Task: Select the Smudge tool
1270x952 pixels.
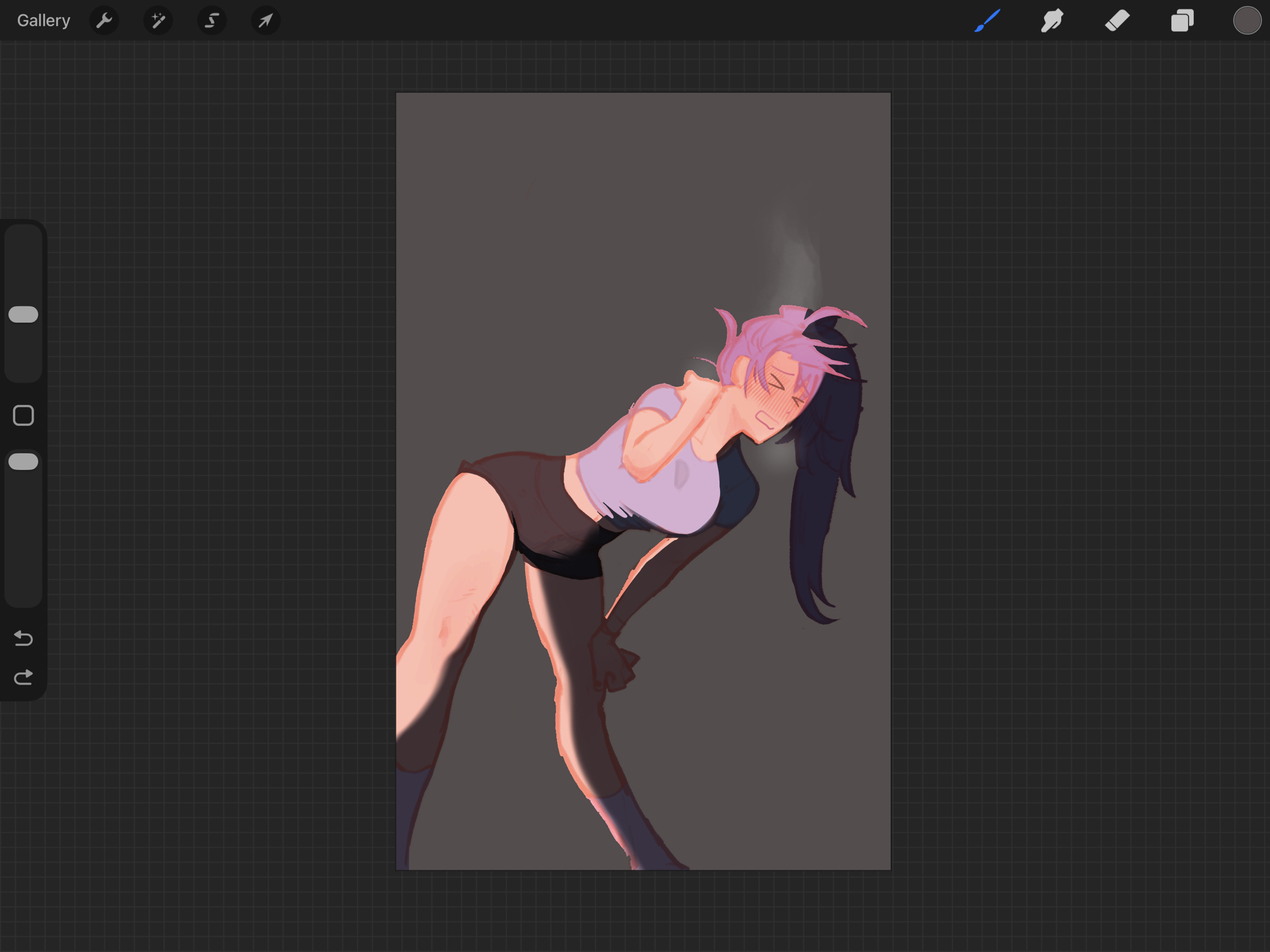Action: tap(1052, 21)
